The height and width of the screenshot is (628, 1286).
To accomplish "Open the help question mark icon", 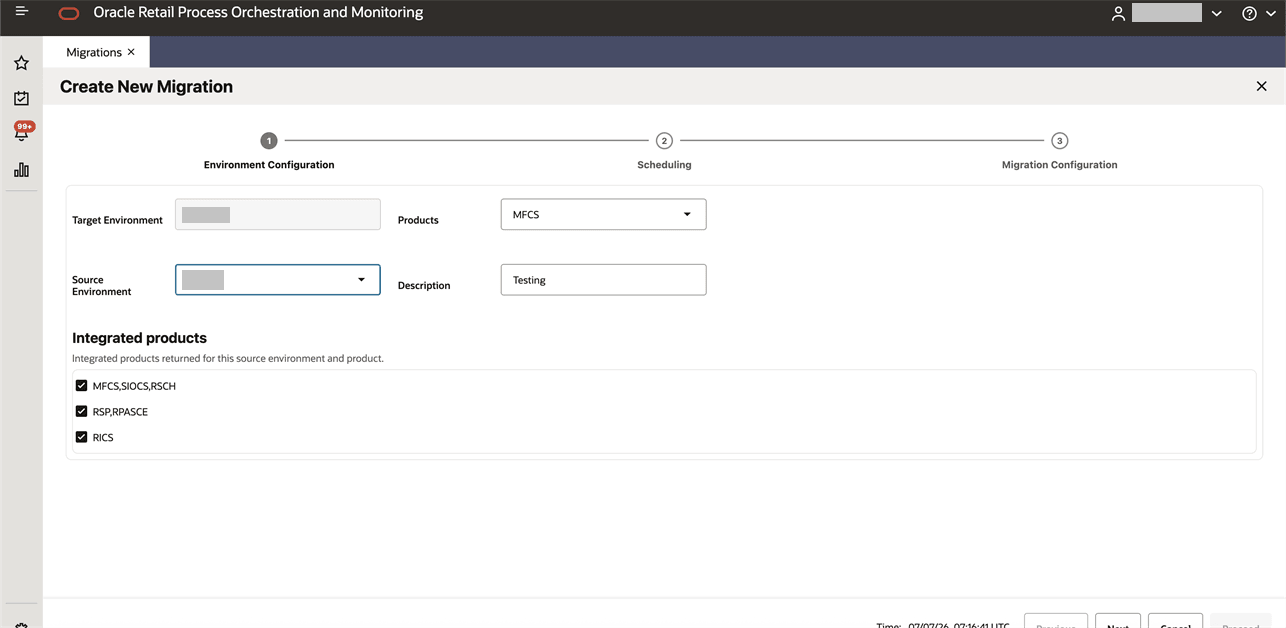I will 1249,14.
